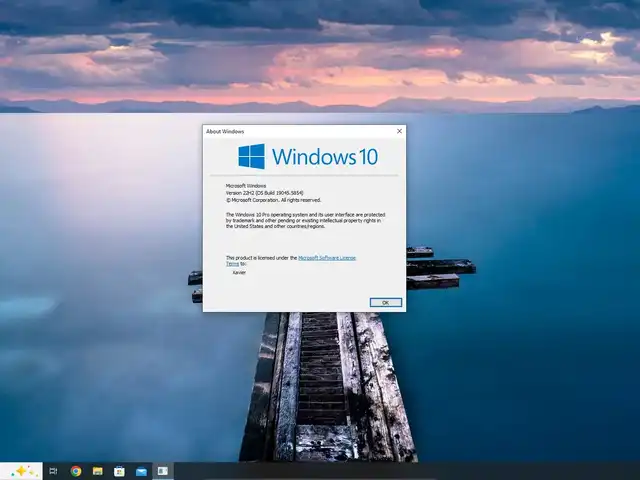Image resolution: width=640 pixels, height=480 pixels.
Task: Open the Microsoft Software License Terms link
Action: pyautogui.click(x=327, y=257)
